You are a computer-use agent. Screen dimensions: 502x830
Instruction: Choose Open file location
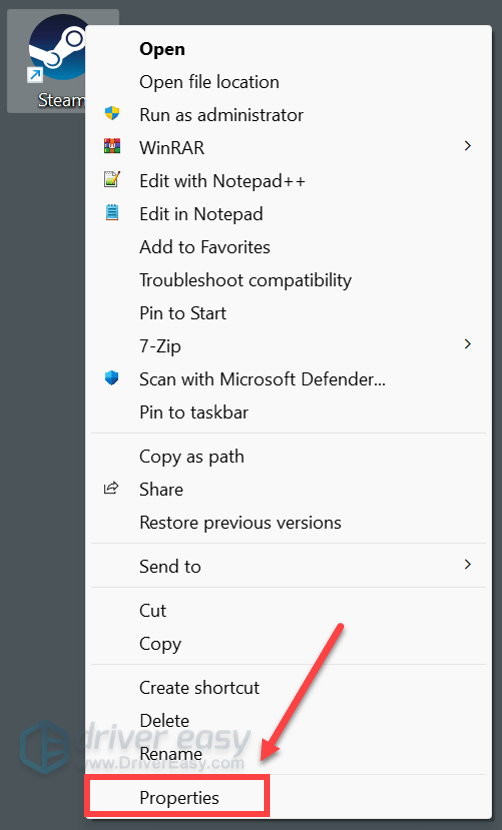pos(209,82)
